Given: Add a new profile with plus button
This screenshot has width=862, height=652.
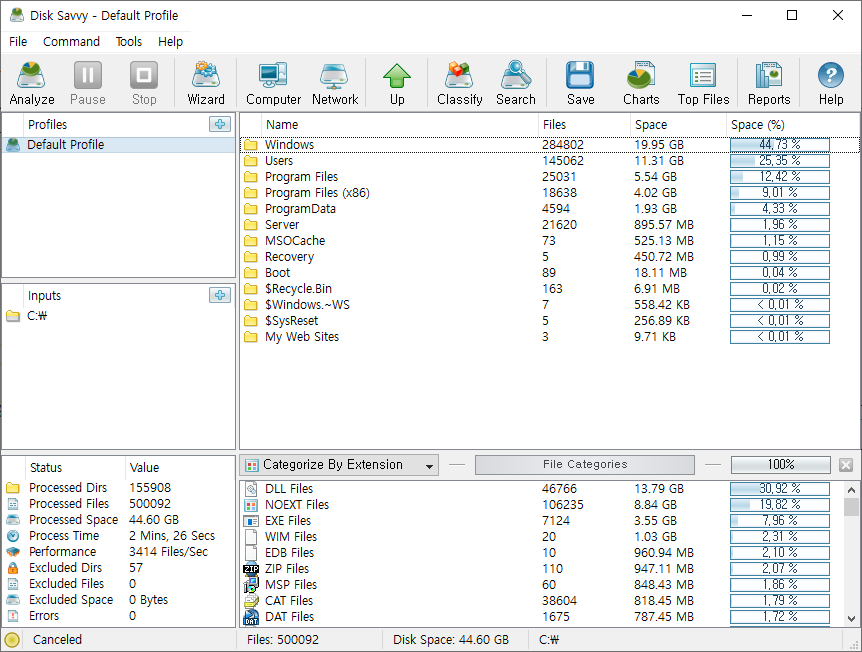Looking at the screenshot, I should pos(220,124).
